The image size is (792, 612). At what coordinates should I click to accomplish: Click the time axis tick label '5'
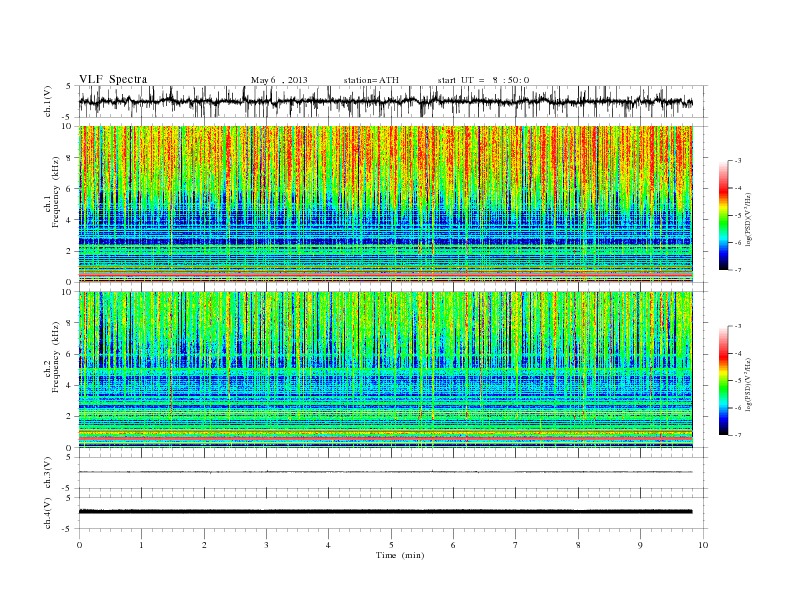coord(391,545)
